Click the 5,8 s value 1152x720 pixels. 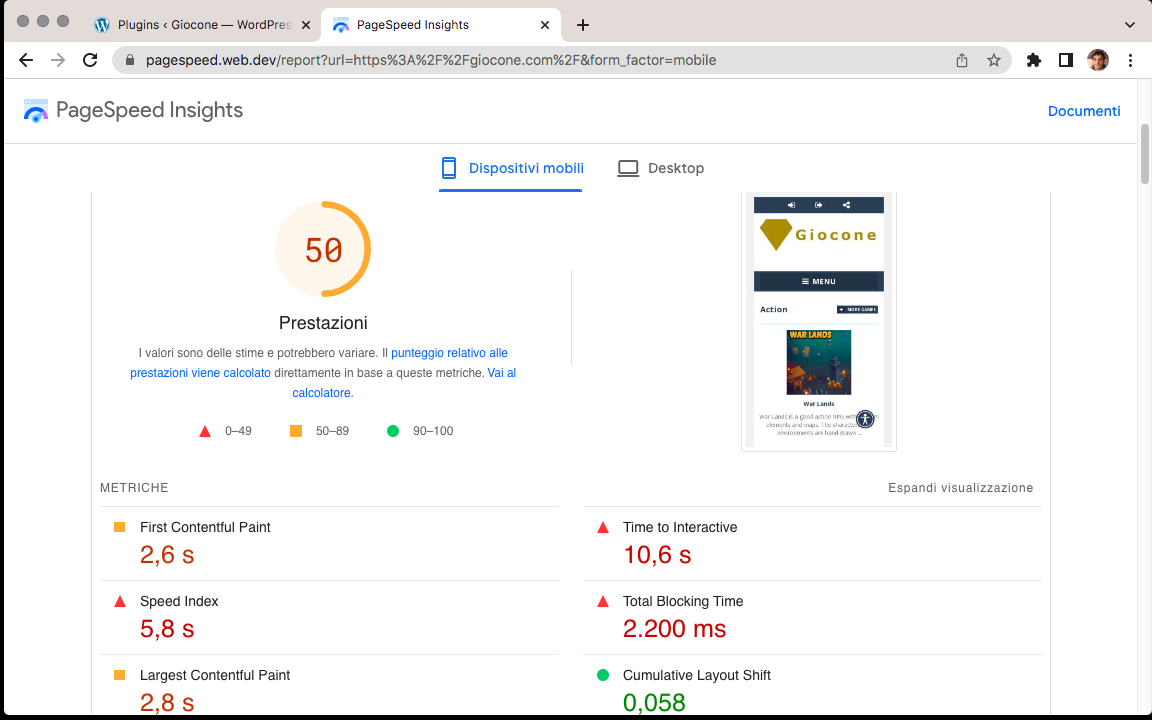167,629
